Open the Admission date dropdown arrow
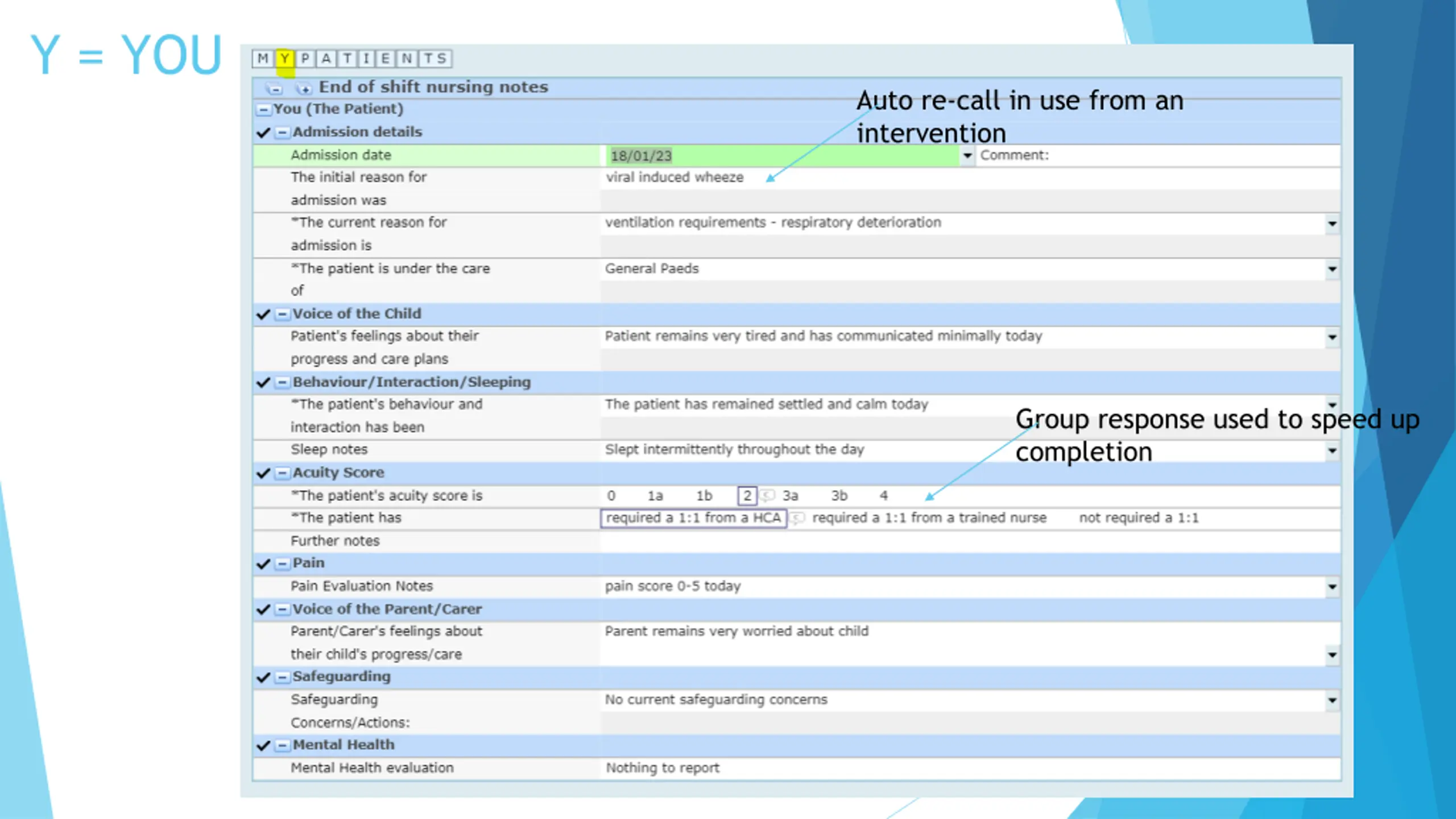The image size is (1456, 819). pyautogui.click(x=967, y=155)
